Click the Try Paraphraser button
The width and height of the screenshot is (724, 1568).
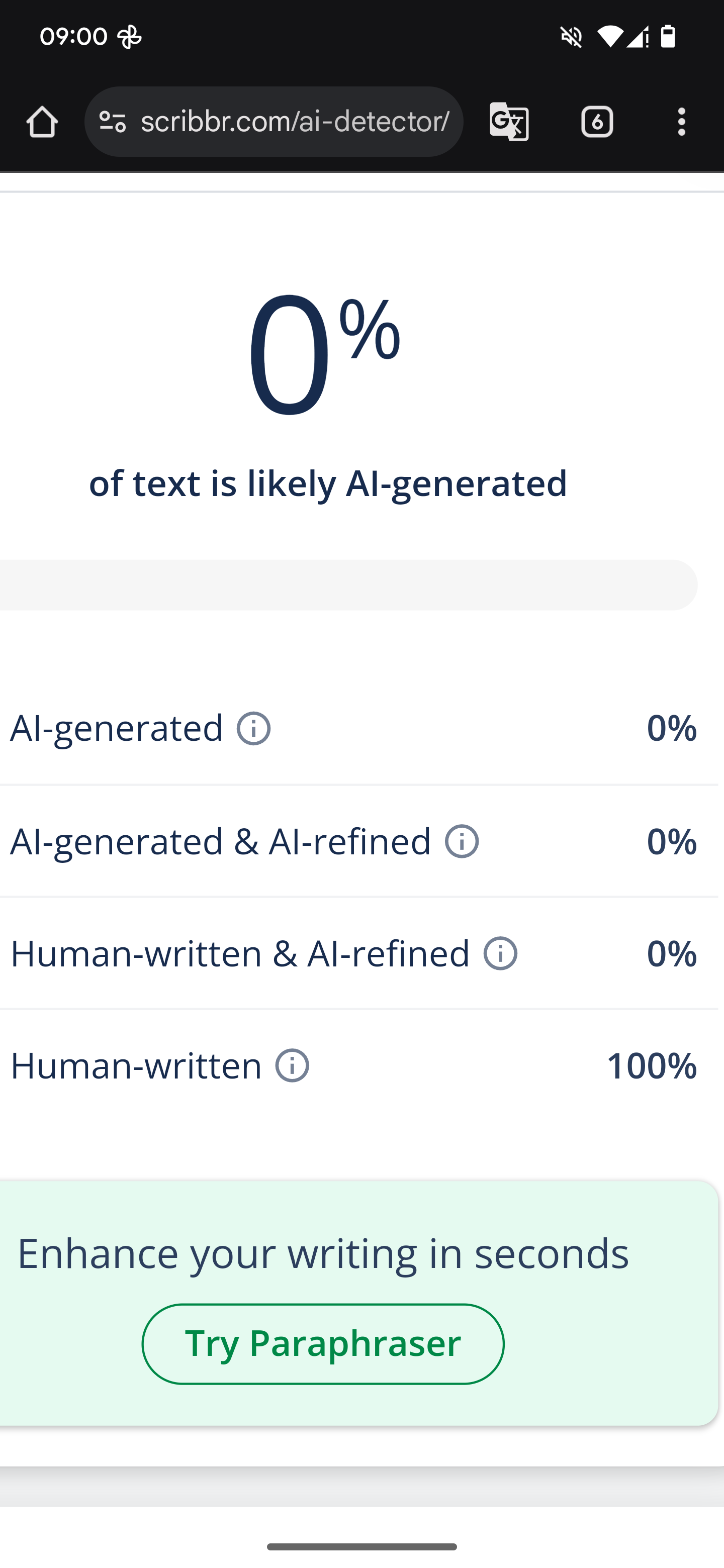click(x=323, y=1343)
